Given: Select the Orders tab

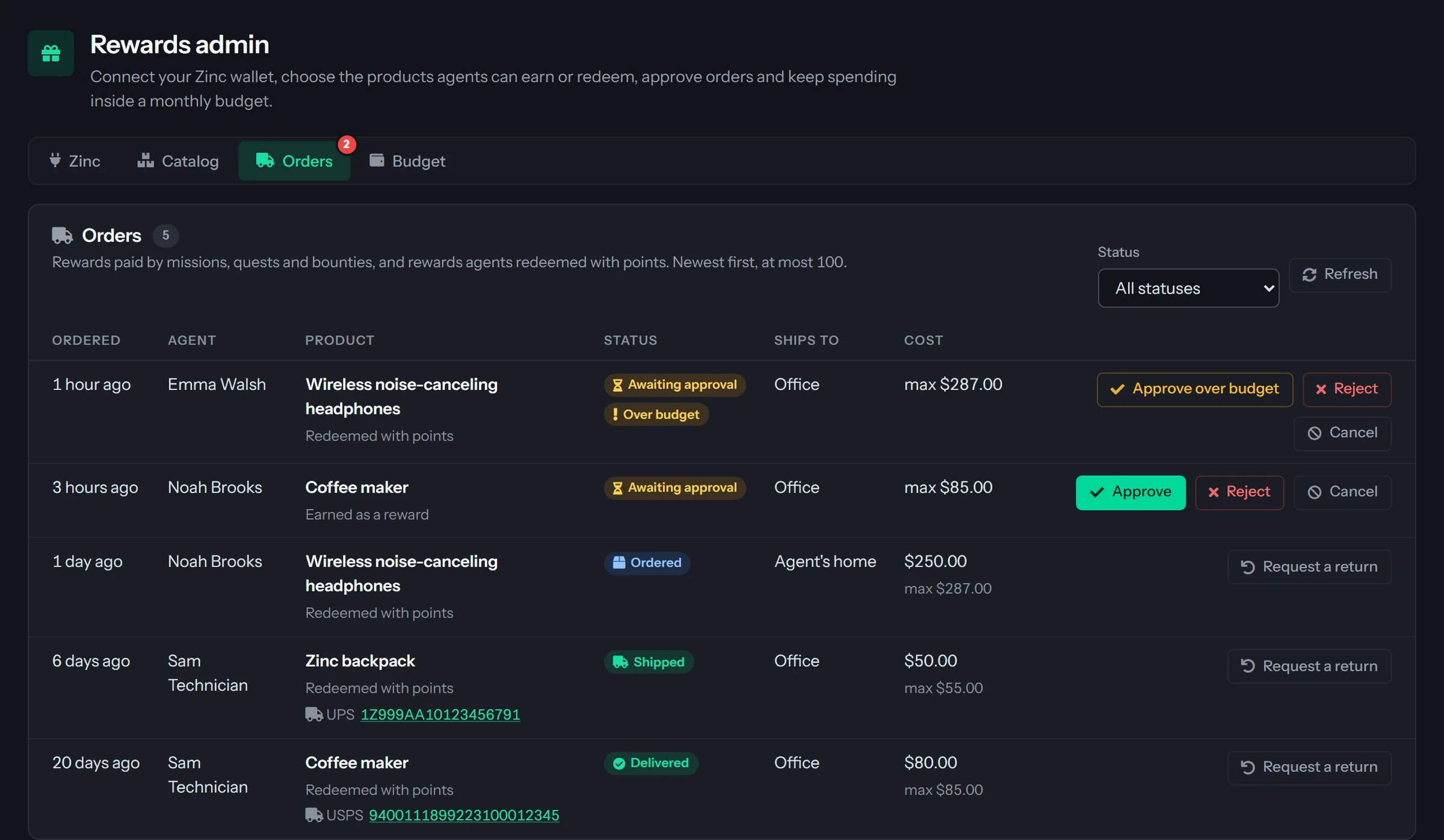Looking at the screenshot, I should tap(294, 161).
